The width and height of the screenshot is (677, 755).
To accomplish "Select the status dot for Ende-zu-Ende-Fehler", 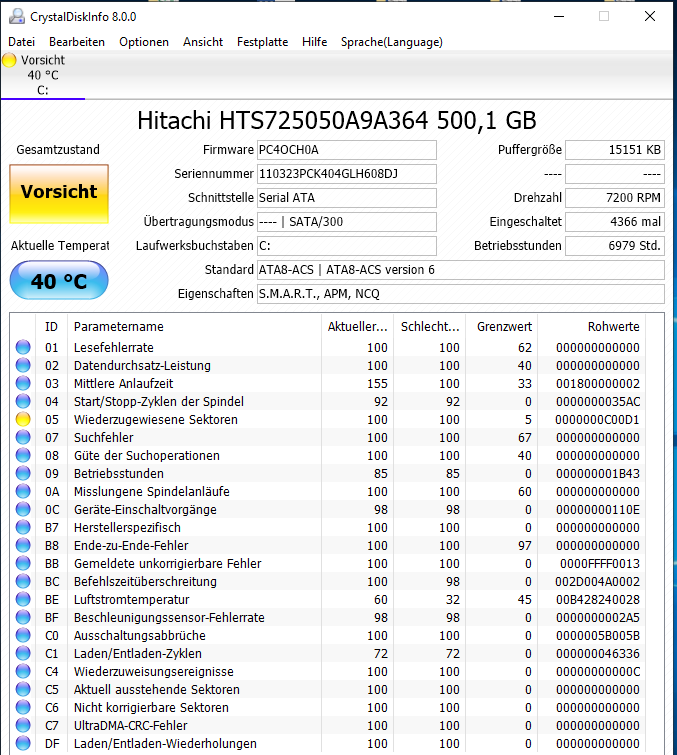I will [x=23, y=545].
